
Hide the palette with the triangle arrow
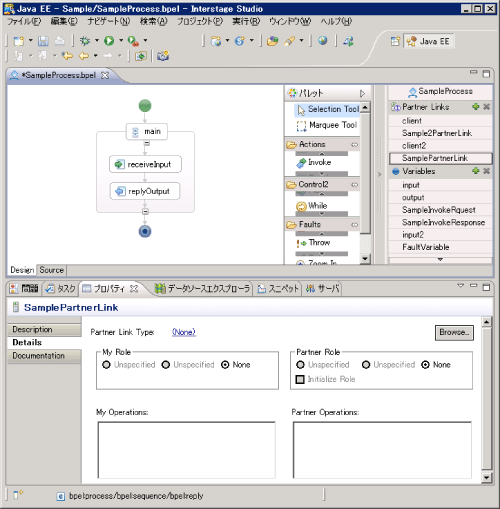(x=362, y=93)
